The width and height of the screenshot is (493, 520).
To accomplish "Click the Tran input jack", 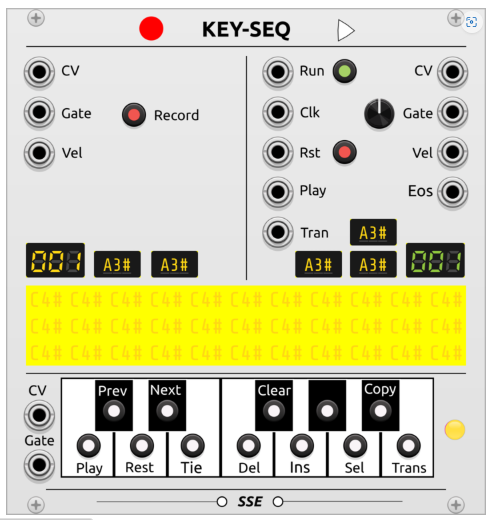I will tap(278, 232).
